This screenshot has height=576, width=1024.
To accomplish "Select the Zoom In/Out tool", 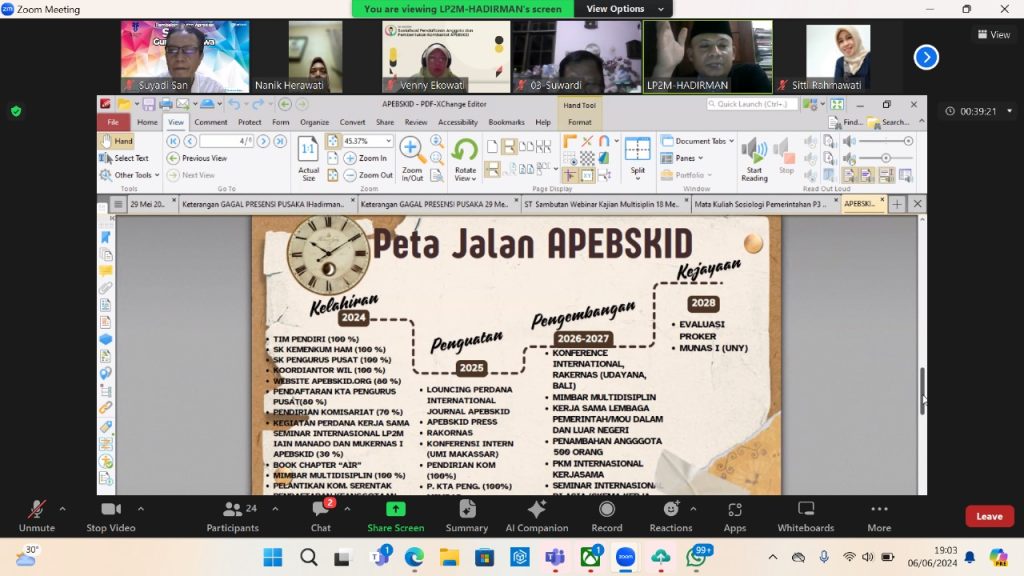I will [411, 158].
